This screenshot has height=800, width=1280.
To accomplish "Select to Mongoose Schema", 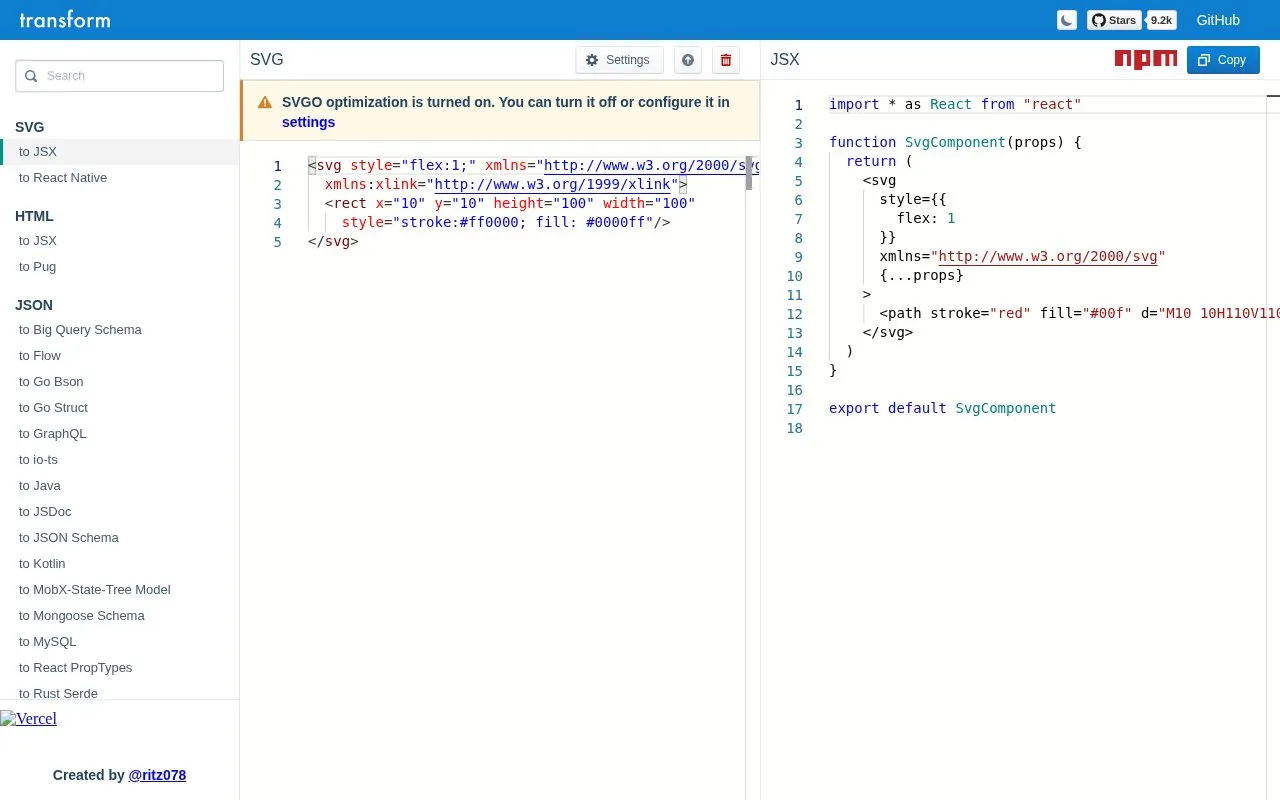I will click(120, 616).
